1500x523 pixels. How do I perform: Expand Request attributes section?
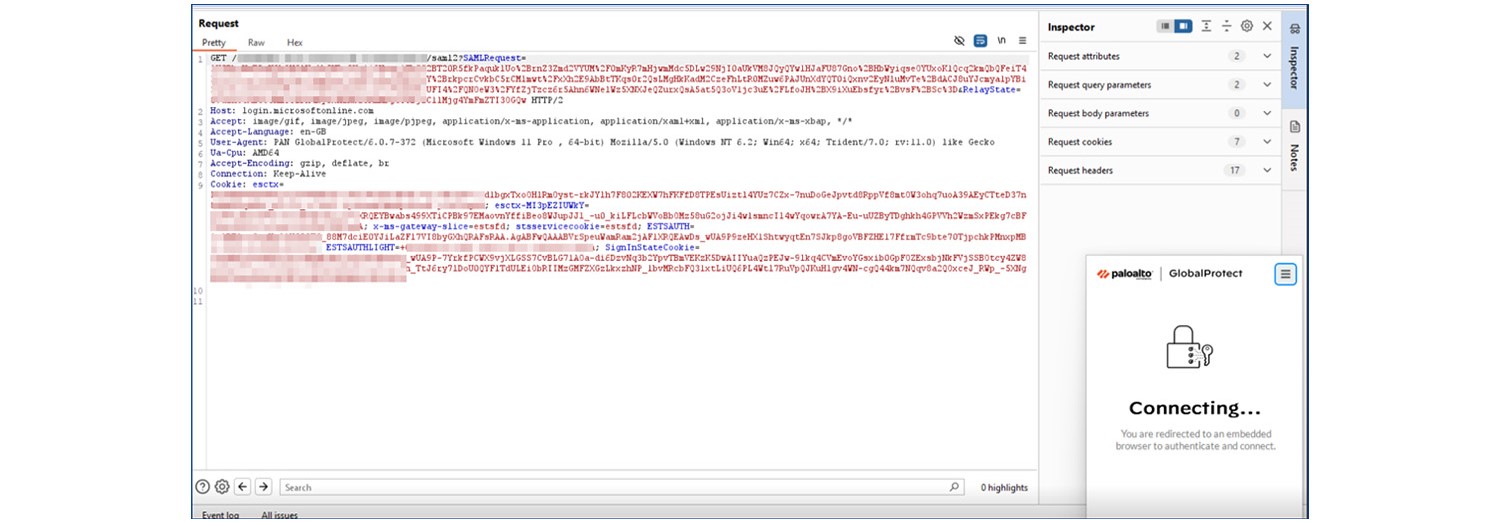point(1267,57)
